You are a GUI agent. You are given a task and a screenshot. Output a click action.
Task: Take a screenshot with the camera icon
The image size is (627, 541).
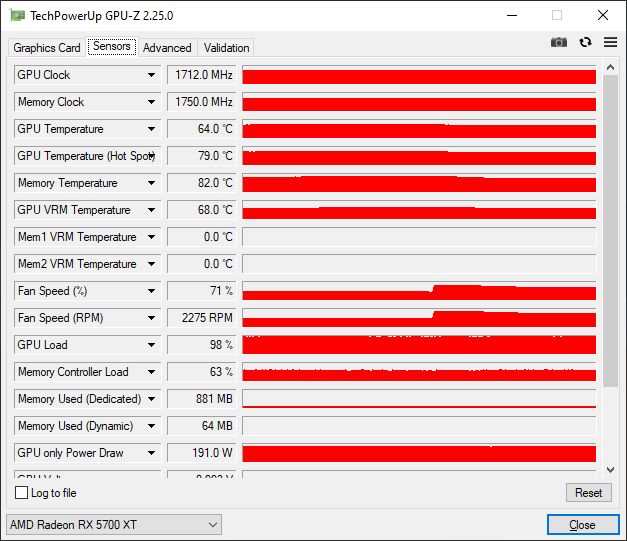(x=559, y=42)
